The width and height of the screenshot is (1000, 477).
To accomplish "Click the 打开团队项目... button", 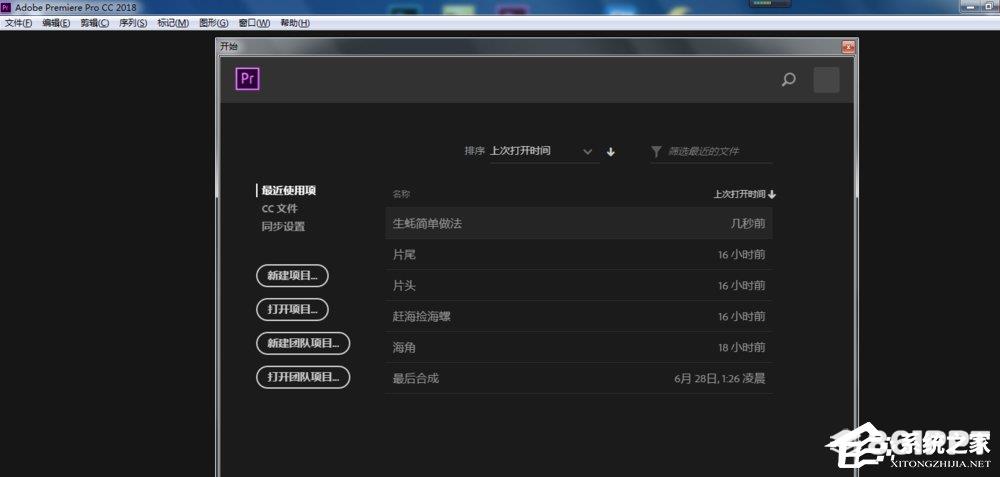I will pos(303,377).
